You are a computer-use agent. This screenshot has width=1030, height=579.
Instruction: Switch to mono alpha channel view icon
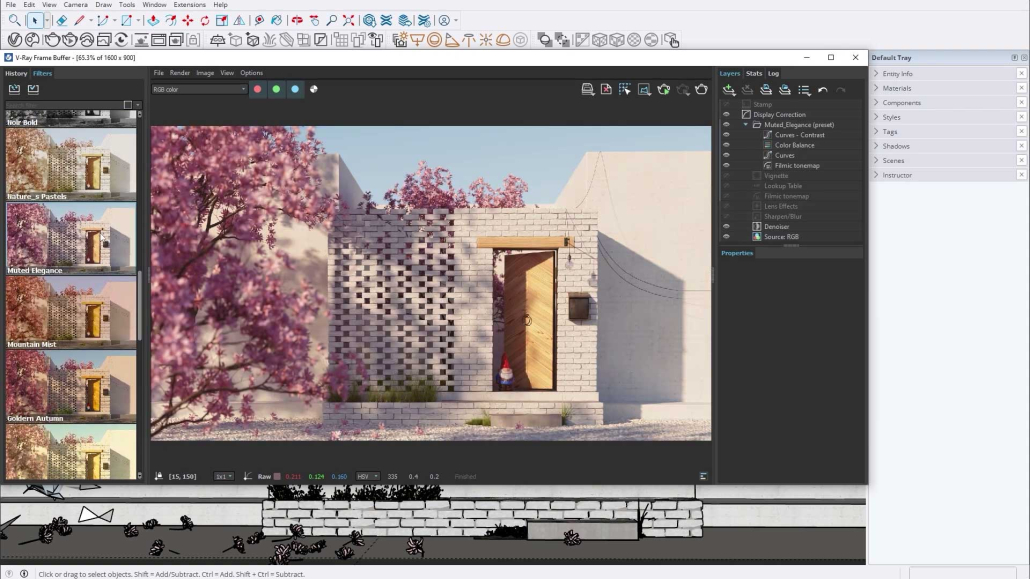(314, 89)
